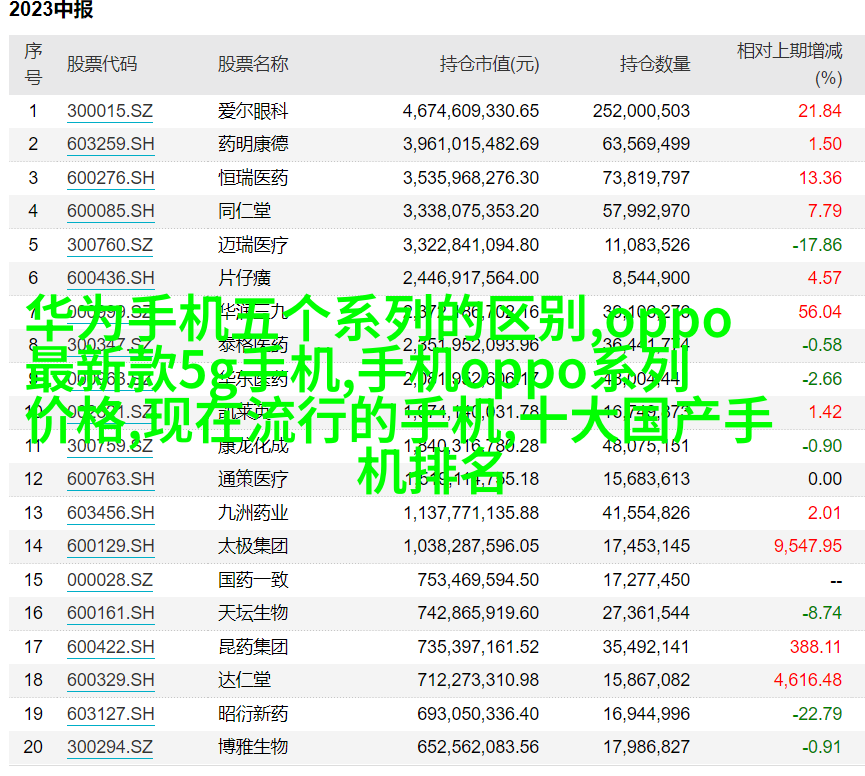Select stock name 同仁堂

click(x=244, y=211)
